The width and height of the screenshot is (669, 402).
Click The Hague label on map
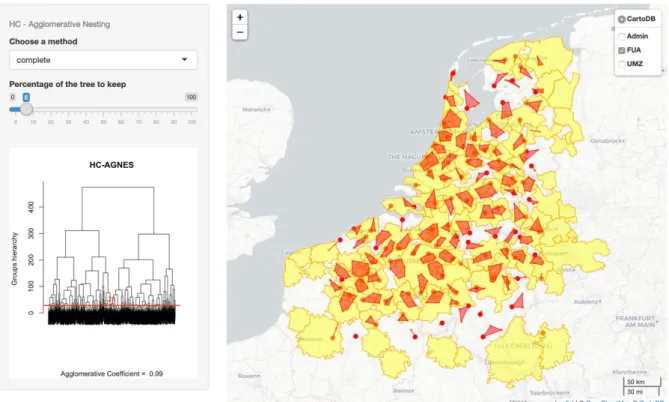pos(405,157)
